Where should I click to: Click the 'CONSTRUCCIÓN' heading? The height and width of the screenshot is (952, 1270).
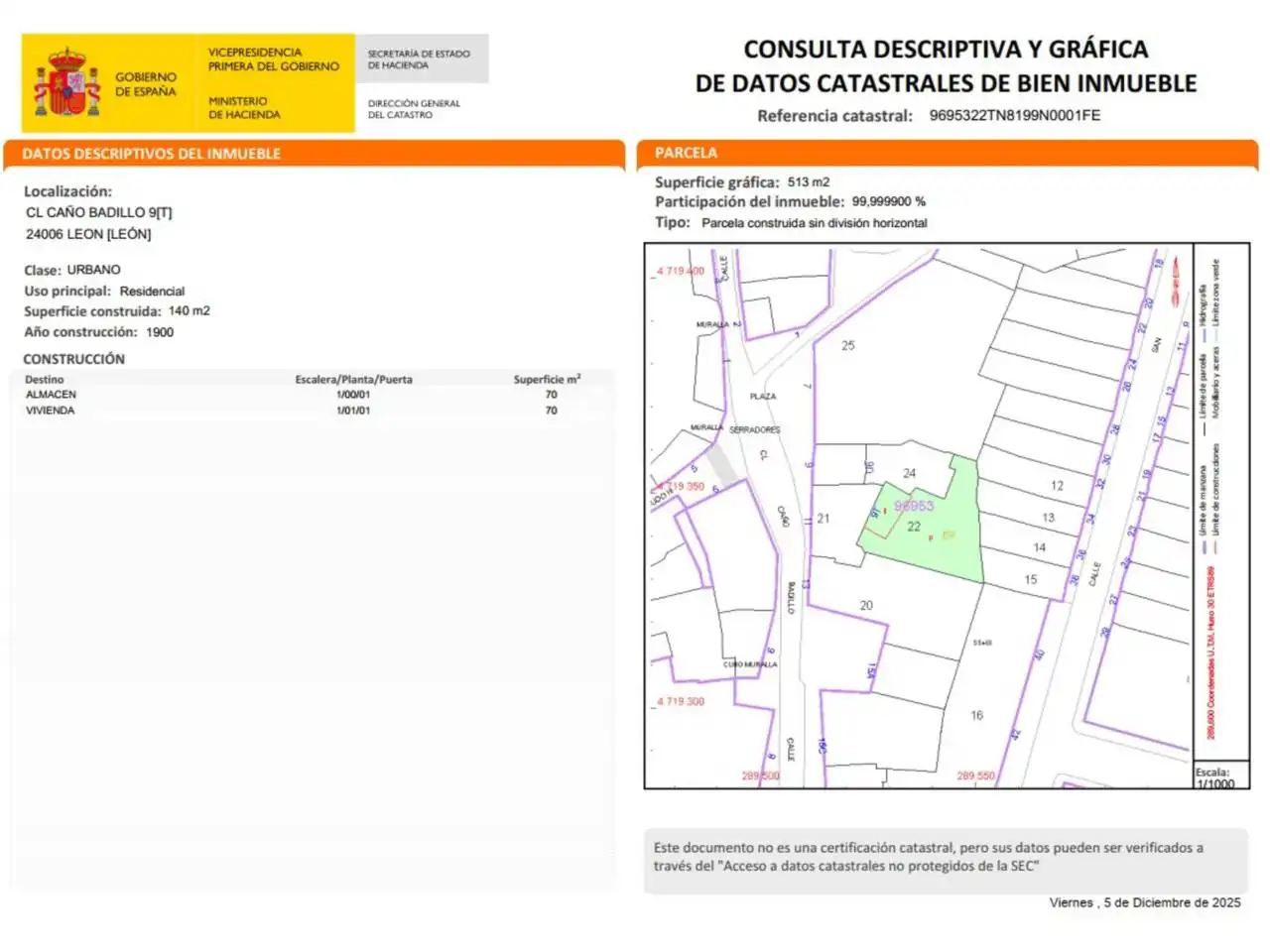coord(74,359)
